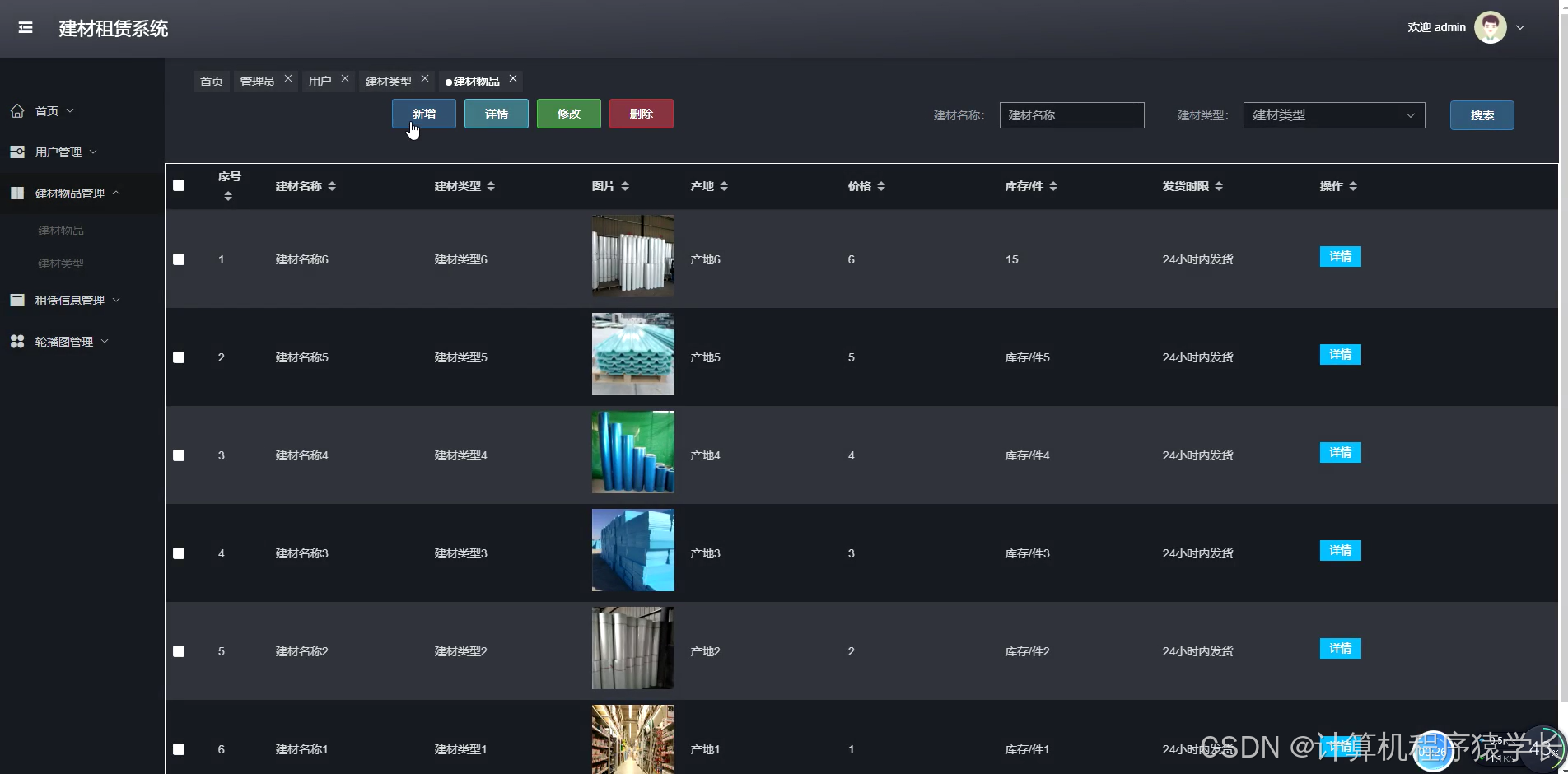Check the select-all header checkbox
Image resolution: width=1568 pixels, height=774 pixels.
click(179, 185)
